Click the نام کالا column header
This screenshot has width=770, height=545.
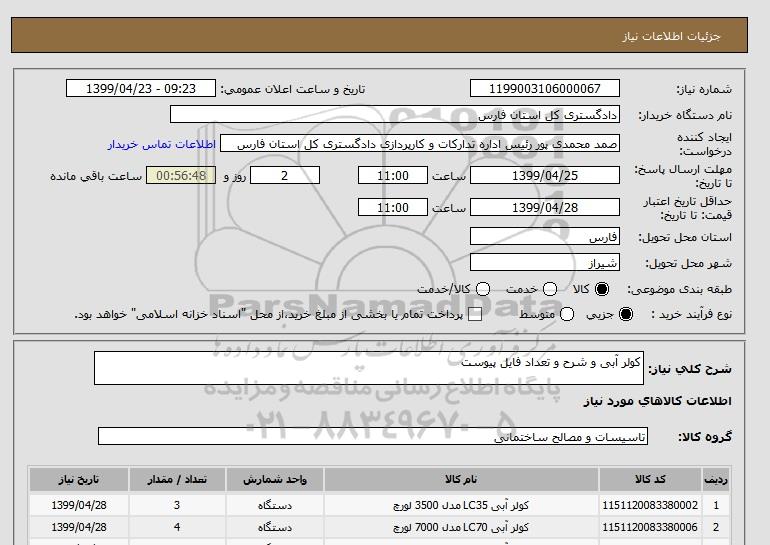pos(461,480)
